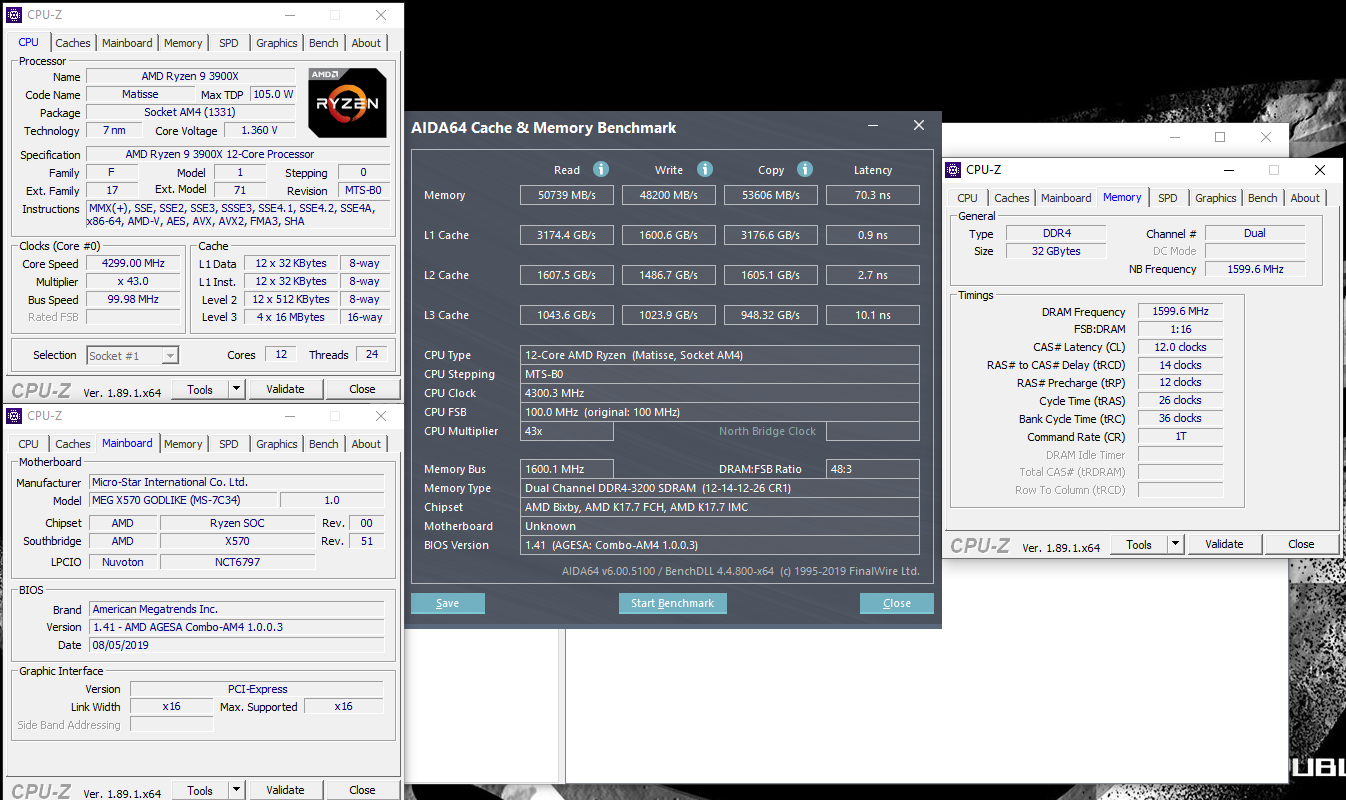
Task: Open Graphics tab in right CPU-Z Memory window
Action: pos(1216,198)
